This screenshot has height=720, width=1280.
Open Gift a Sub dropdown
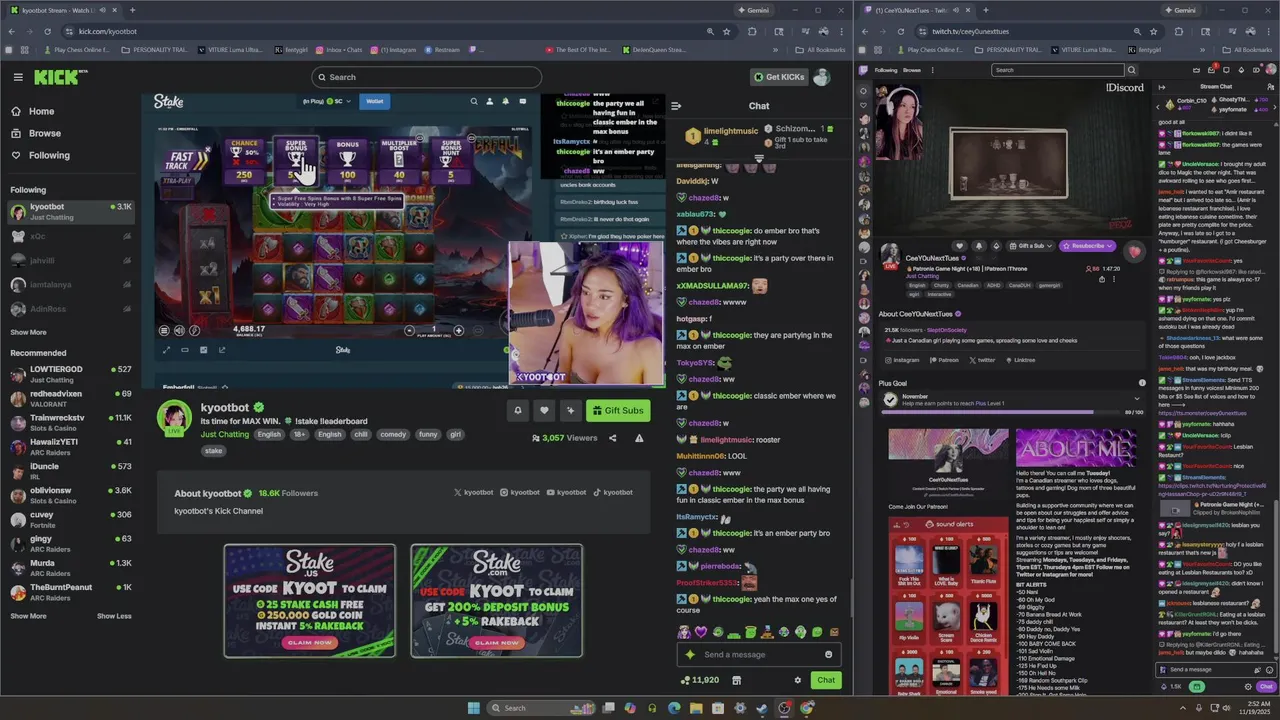[x=1032, y=246]
